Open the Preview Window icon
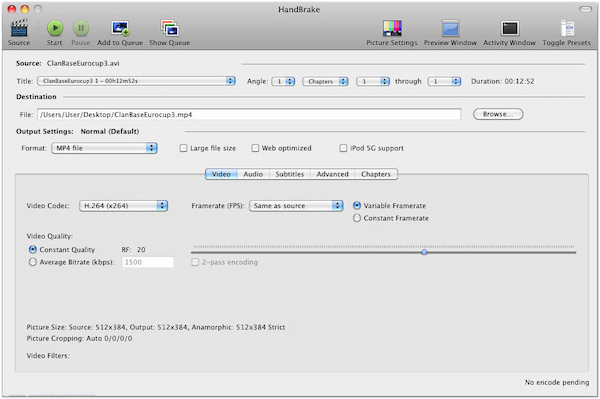The height and width of the screenshot is (399, 600). click(450, 28)
